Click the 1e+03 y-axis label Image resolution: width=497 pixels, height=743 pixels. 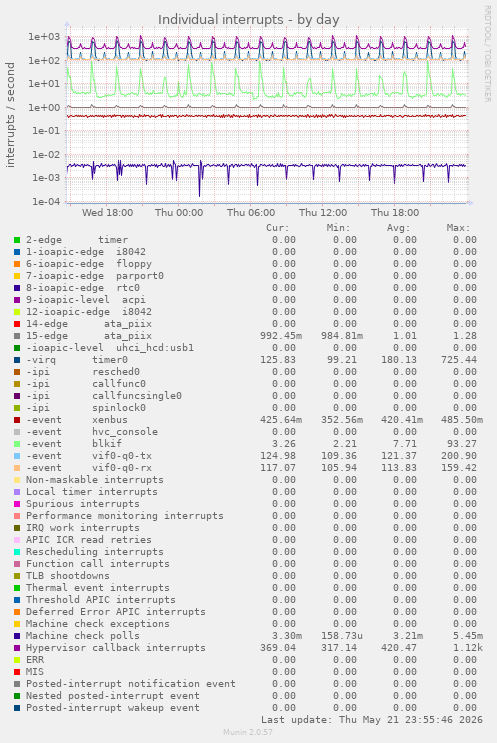tap(44, 37)
